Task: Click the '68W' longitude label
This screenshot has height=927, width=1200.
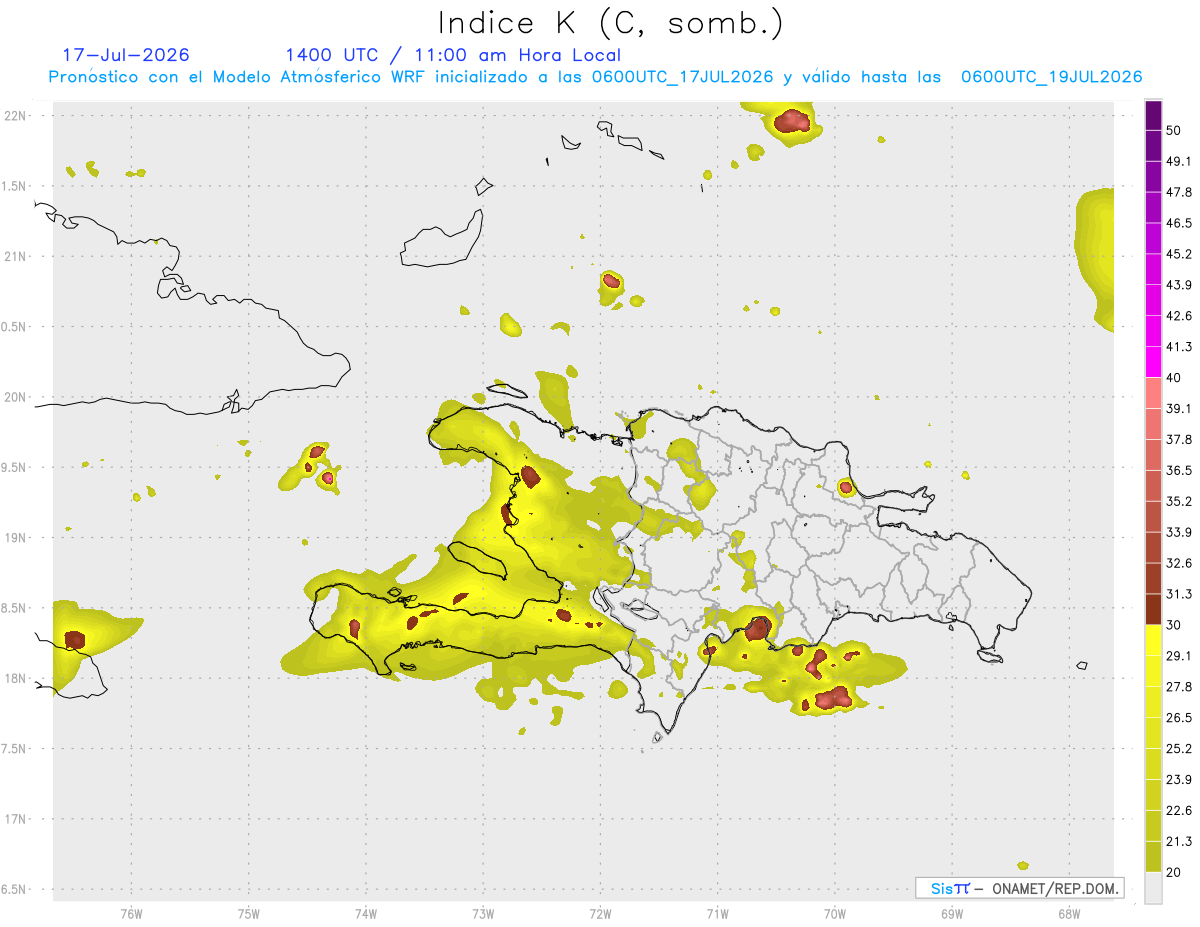Action: pos(1069,913)
